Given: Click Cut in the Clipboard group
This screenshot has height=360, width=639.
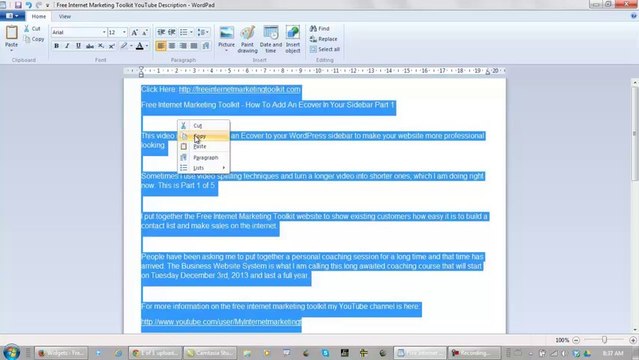Looking at the screenshot, I should 32,29.
